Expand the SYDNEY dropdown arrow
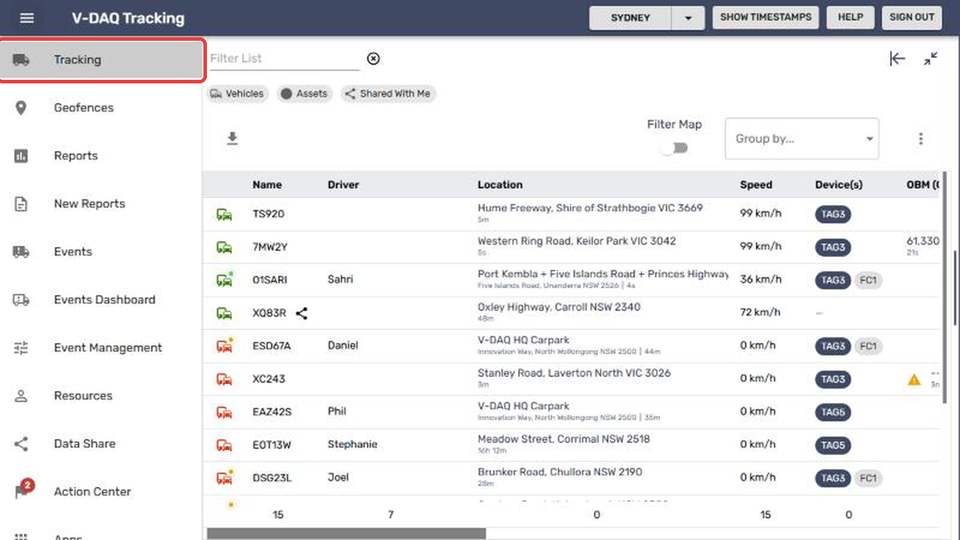This screenshot has width=960, height=540. pos(688,18)
